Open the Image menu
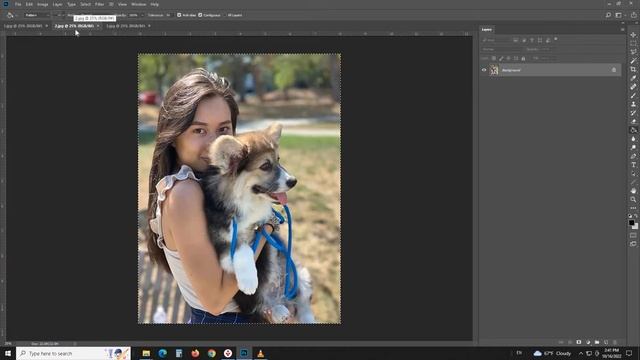Image resolution: width=640 pixels, height=360 pixels. coord(43,4)
